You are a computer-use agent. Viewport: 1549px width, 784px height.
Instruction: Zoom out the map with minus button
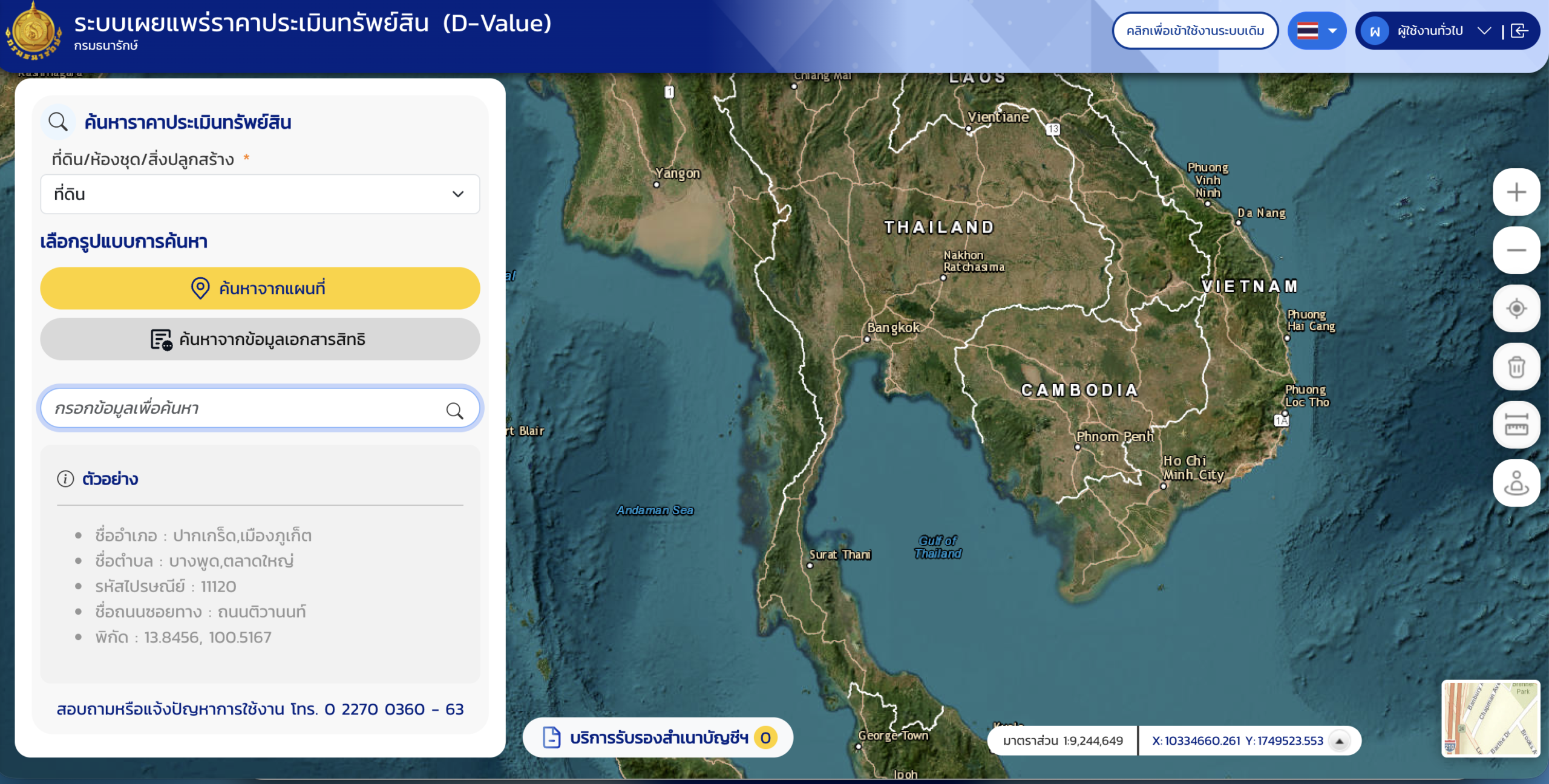coord(1516,250)
